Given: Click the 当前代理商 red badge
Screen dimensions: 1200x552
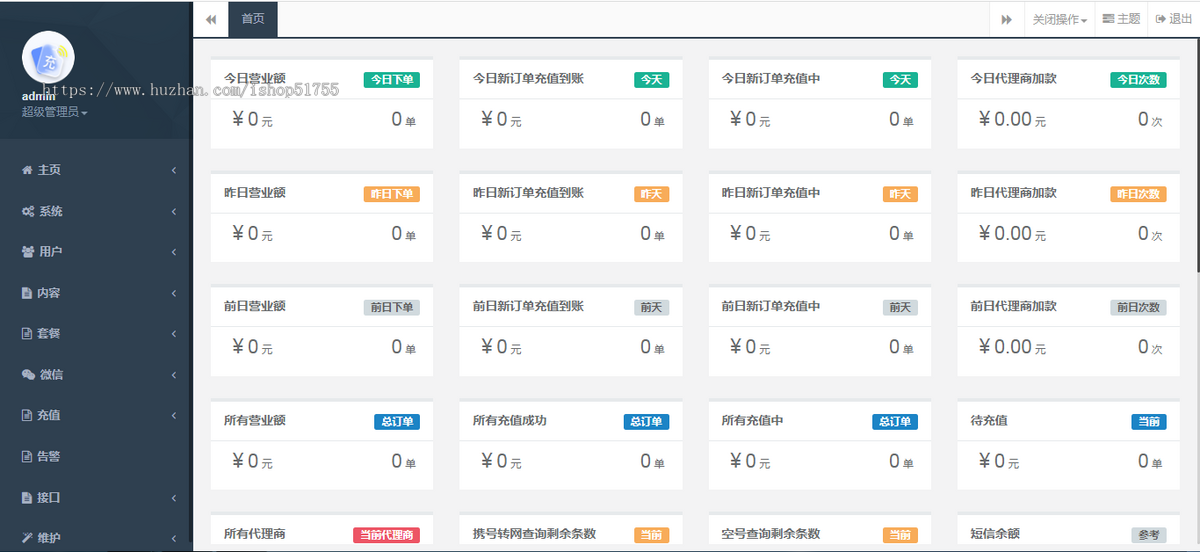Looking at the screenshot, I should click(x=386, y=535).
